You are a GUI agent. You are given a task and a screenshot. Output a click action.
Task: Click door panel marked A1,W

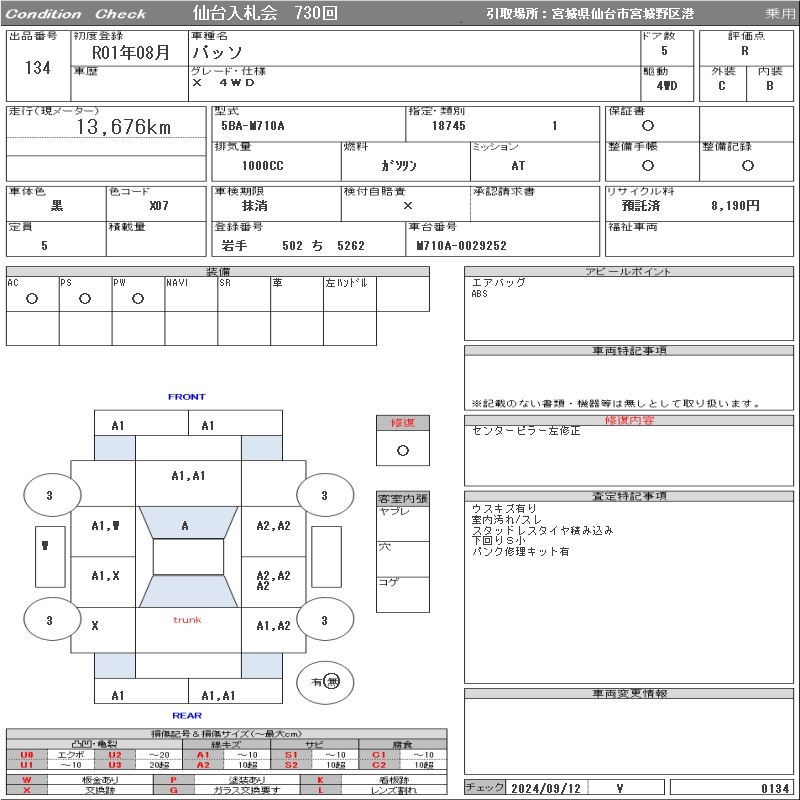103,531
